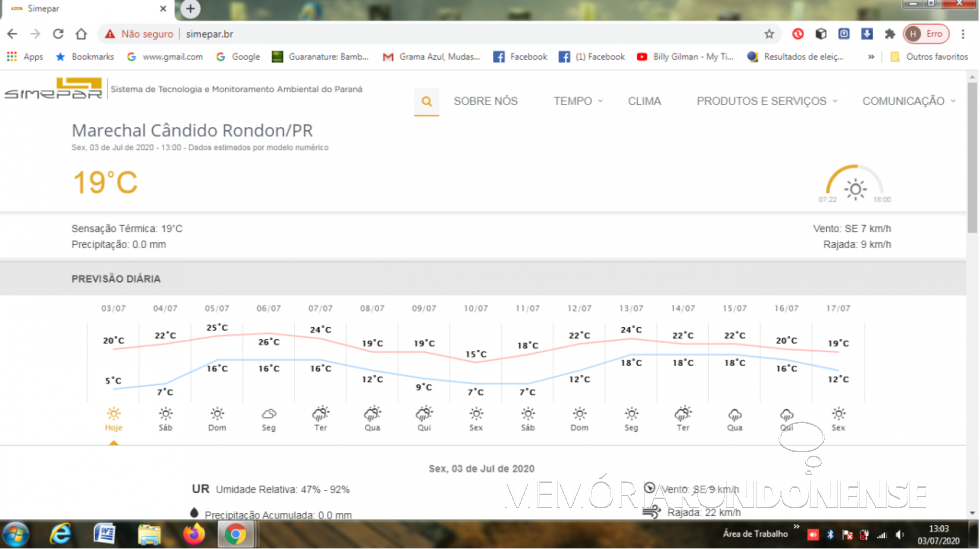Image resolution: width=980 pixels, height=549 pixels.
Task: Open a new browser tab
Action: point(190,9)
